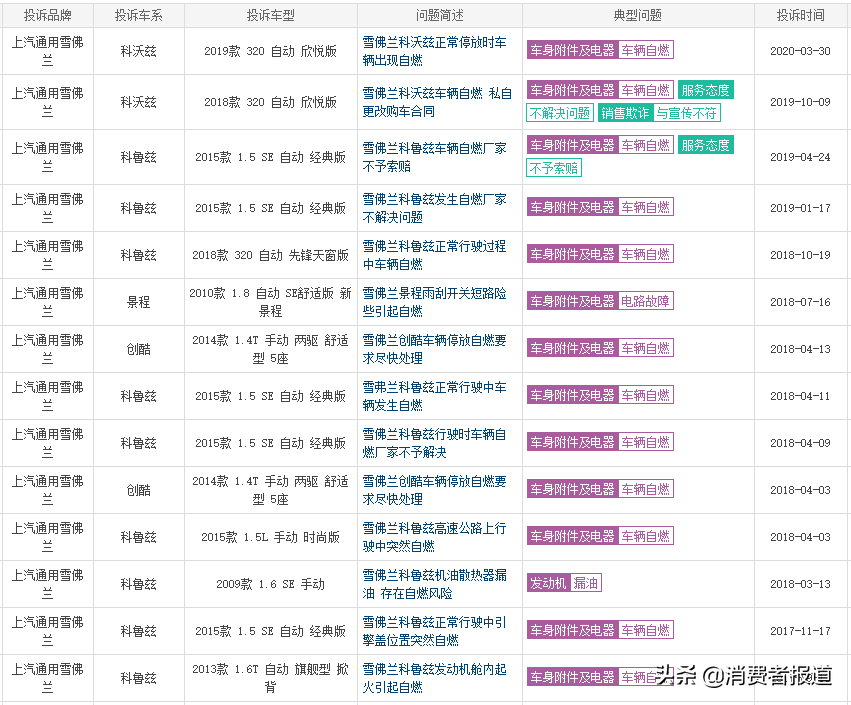Open link 雪佛兰科鲁兹发动机舱内起火引起自燃
This screenshot has height=705, width=851.
coord(435,678)
